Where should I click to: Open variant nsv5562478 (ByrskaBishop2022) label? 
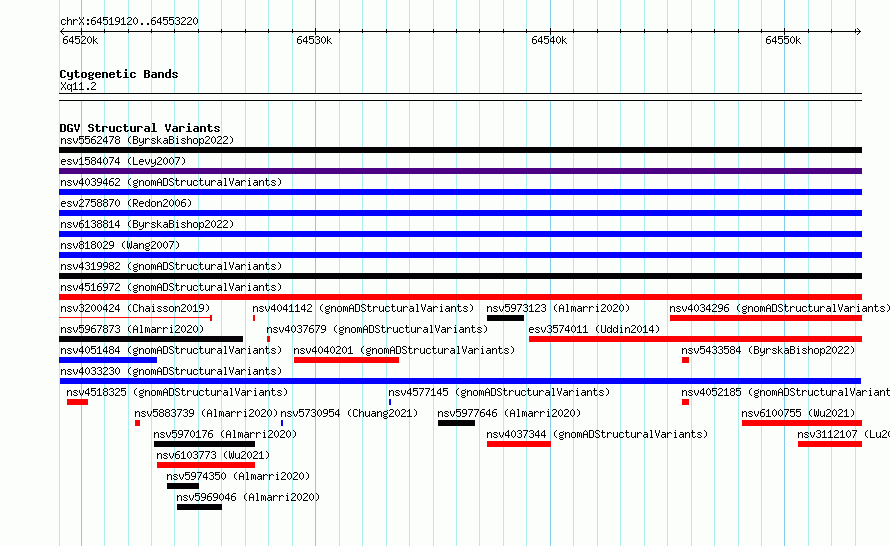[147, 140]
